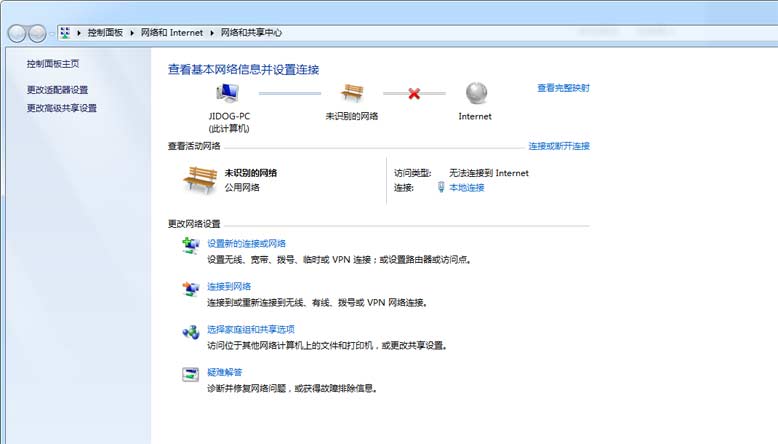
Task: Click the red X connection error icon
Action: 414,93
